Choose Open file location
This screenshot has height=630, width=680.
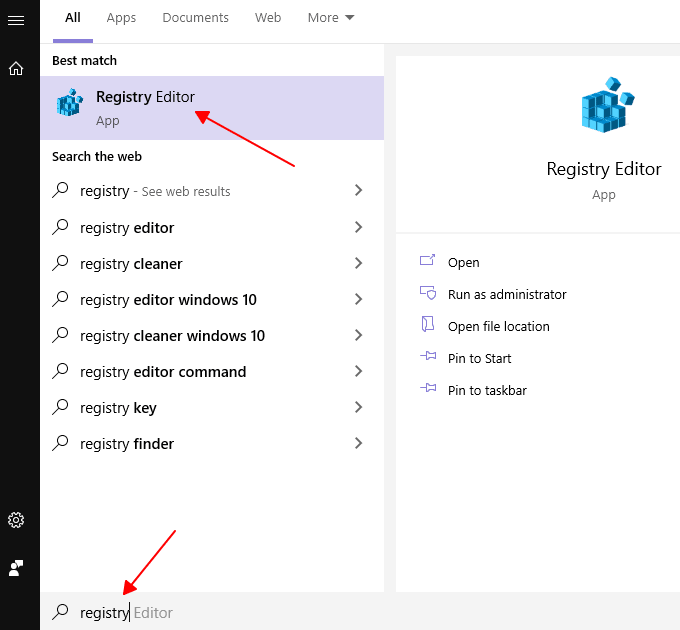[x=499, y=326]
